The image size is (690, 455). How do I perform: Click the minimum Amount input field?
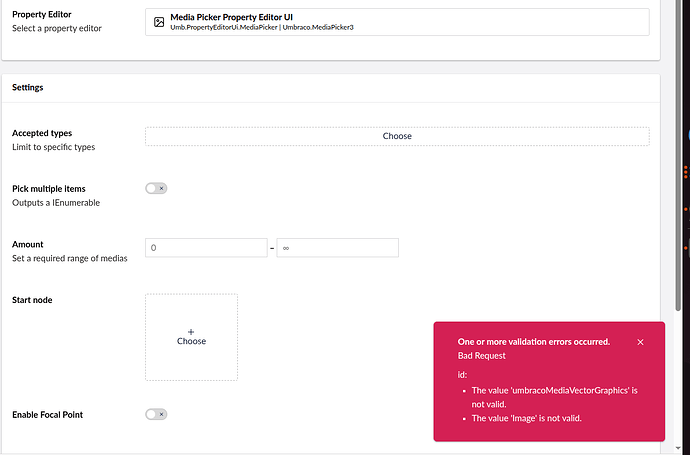click(x=206, y=248)
